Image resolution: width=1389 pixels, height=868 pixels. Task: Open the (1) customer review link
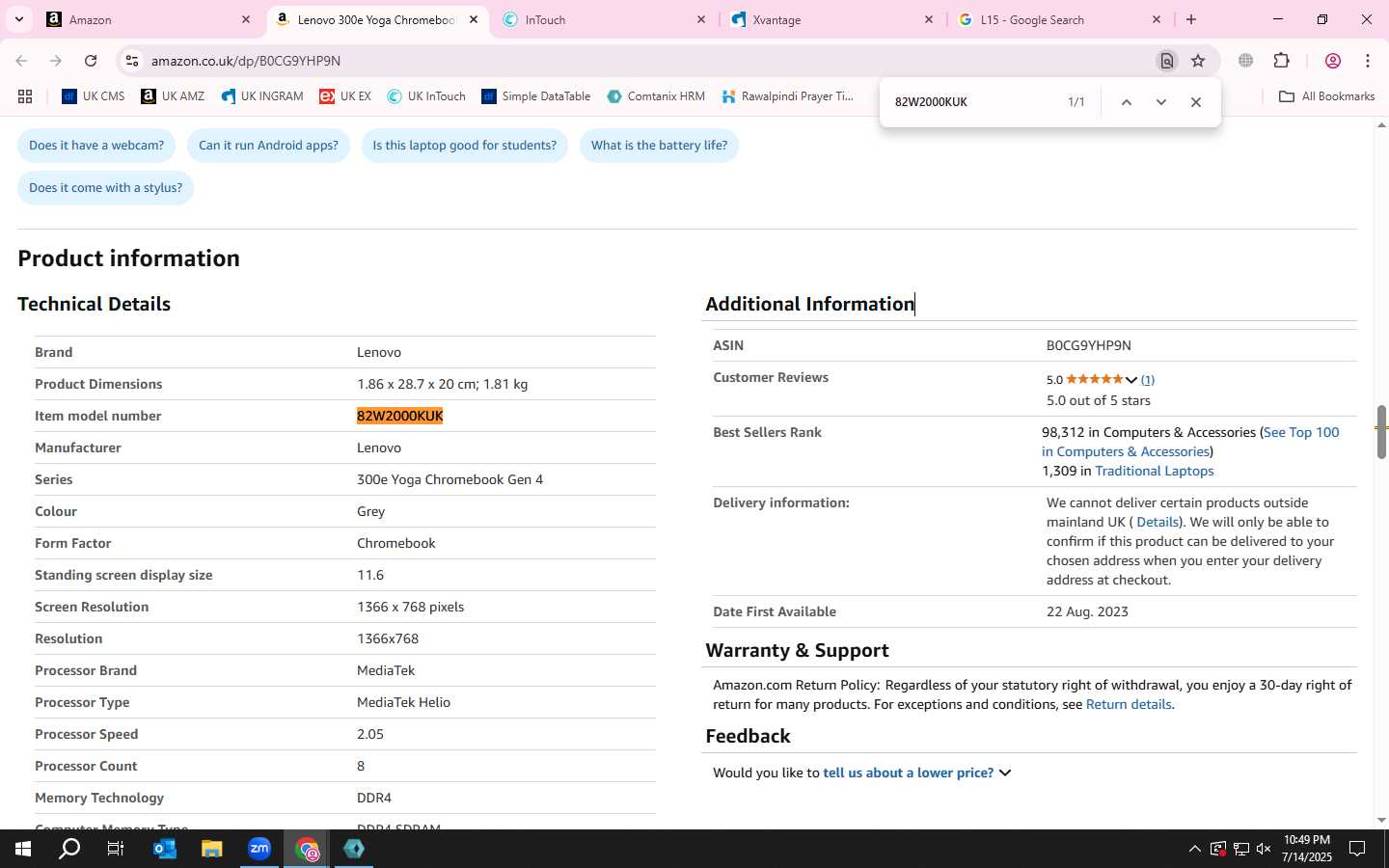1148,380
